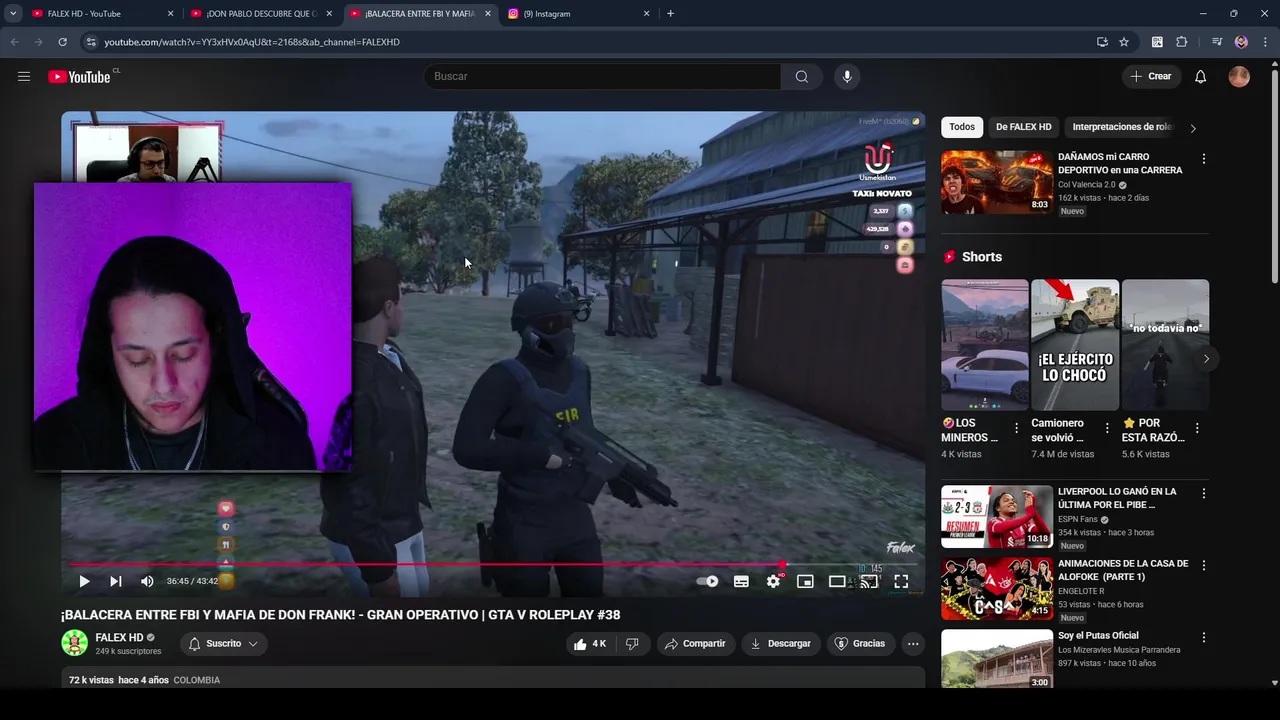Expand the Suscrito notification dropdown
Screen dimensions: 1280x720
click(x=224, y=644)
